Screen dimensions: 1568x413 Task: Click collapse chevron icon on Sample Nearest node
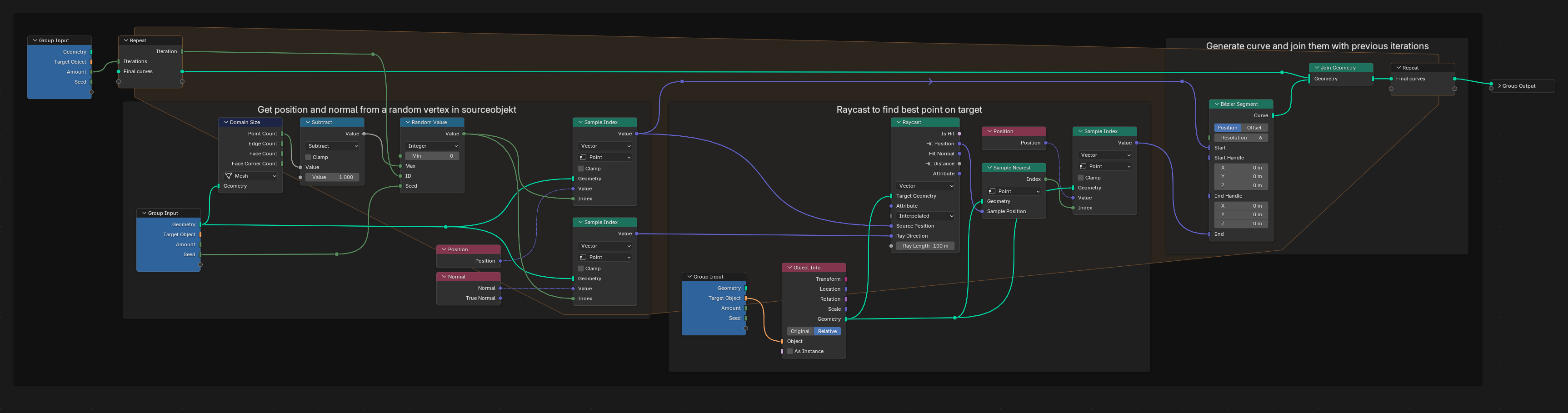click(990, 168)
